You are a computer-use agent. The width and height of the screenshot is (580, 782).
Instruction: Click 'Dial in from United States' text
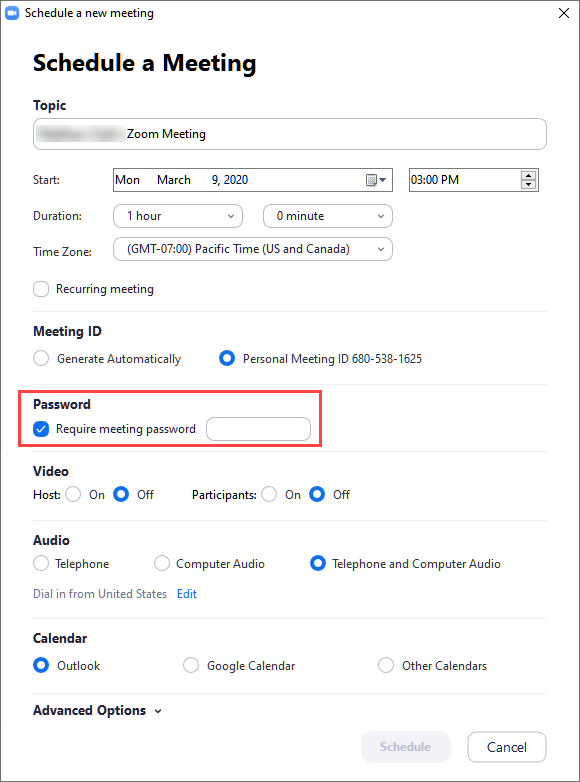click(x=100, y=594)
